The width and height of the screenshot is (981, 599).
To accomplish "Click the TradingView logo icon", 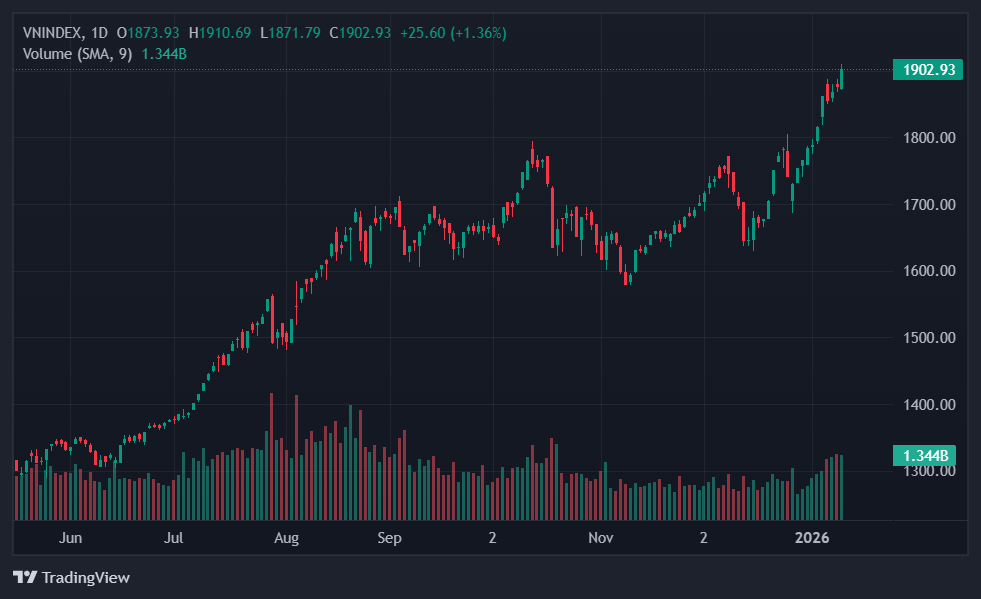I will (25, 578).
